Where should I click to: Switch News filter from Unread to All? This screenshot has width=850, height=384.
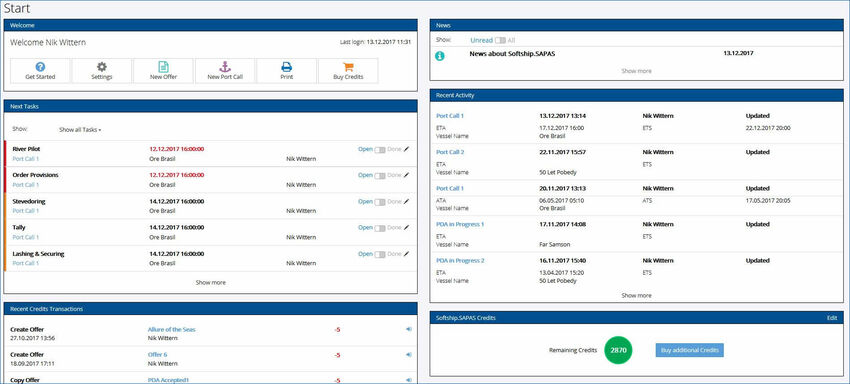coord(500,40)
